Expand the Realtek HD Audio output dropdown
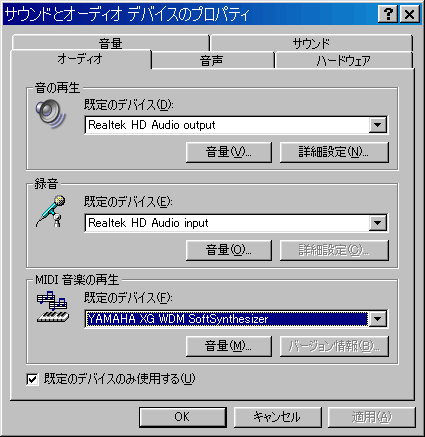This screenshot has height=437, width=425. [378, 125]
